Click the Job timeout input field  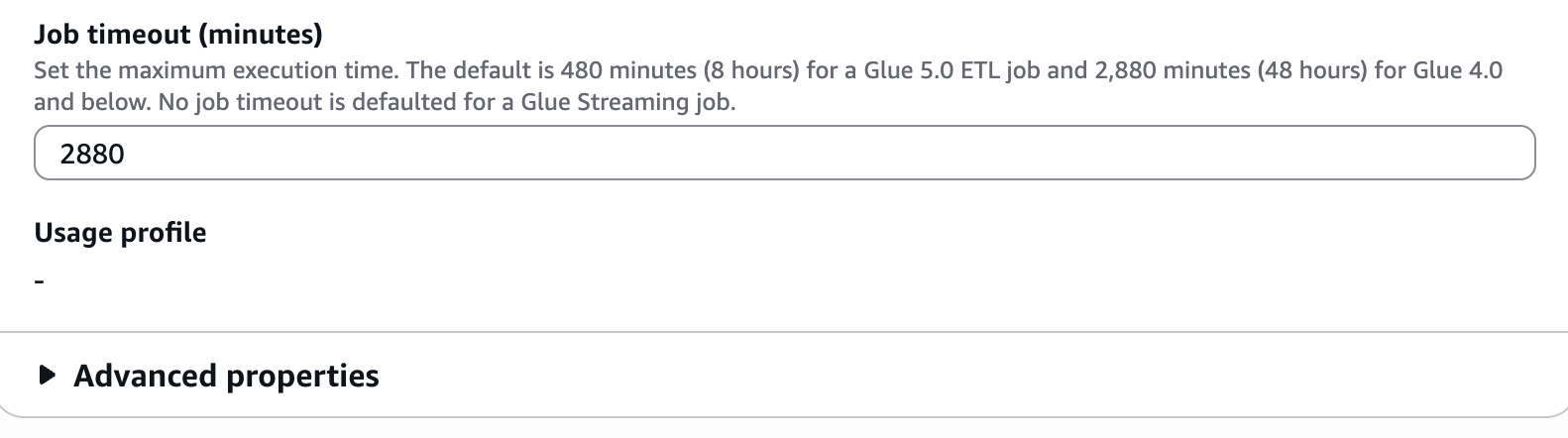click(783, 154)
